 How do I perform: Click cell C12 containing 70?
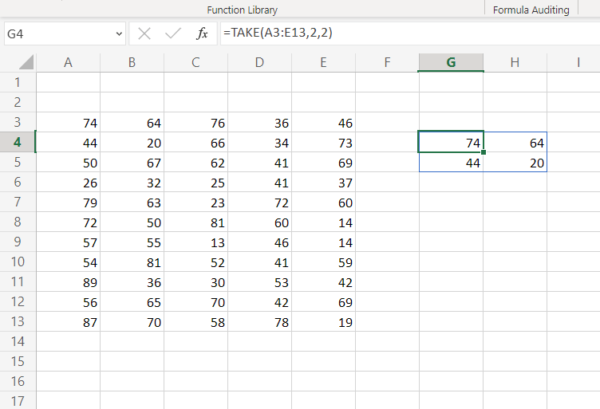click(x=196, y=301)
